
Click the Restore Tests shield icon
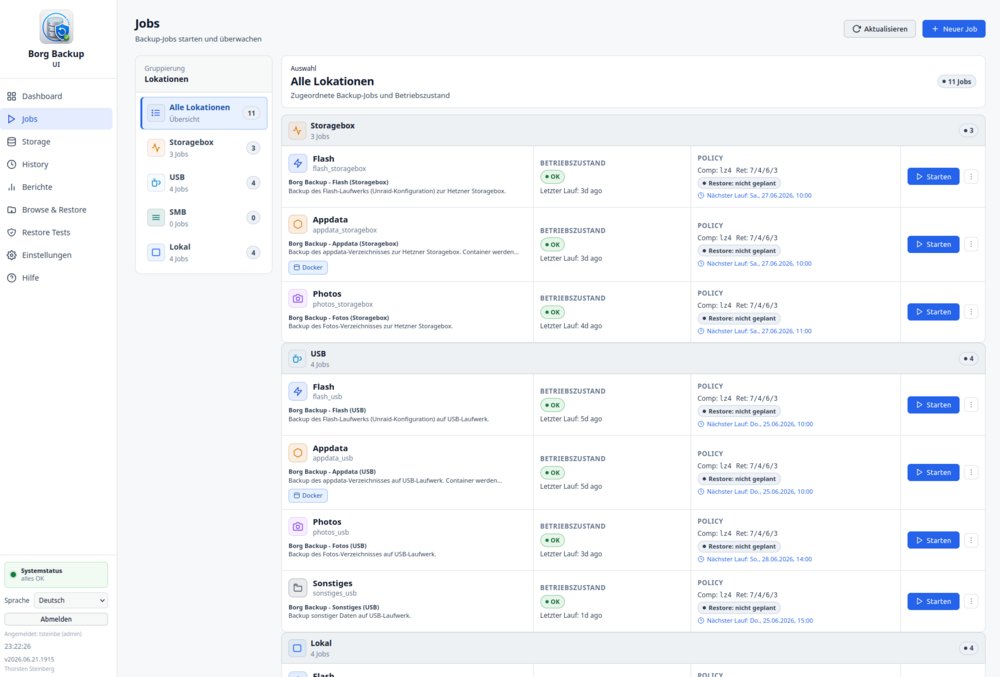[x=11, y=233]
